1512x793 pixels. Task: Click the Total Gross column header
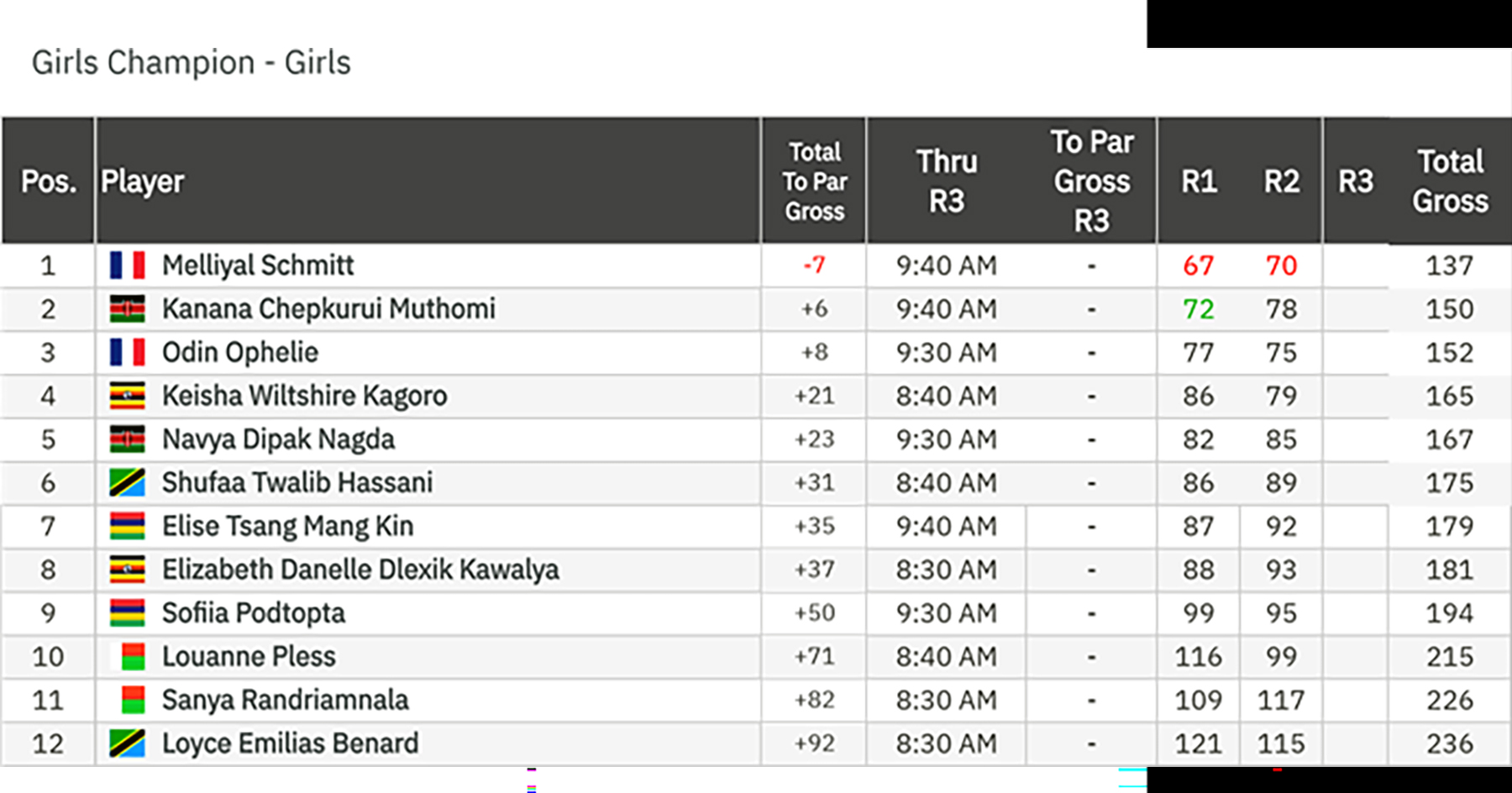(x=1450, y=181)
